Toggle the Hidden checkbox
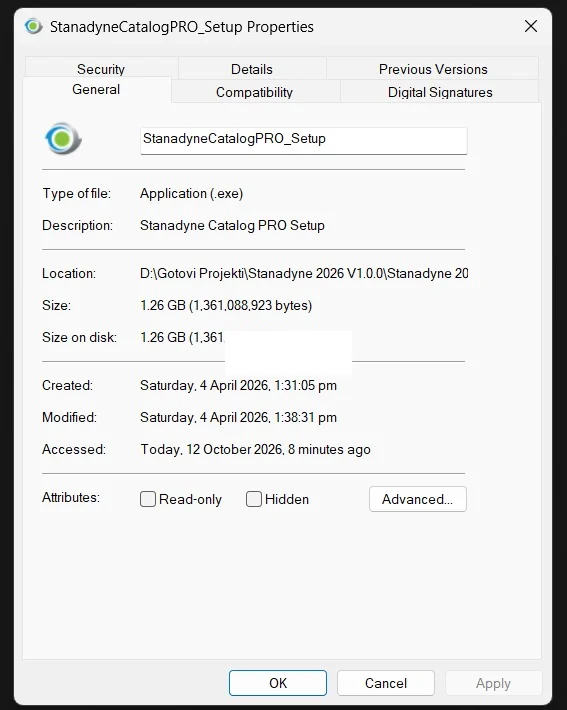Image resolution: width=567 pixels, height=710 pixels. coord(254,499)
